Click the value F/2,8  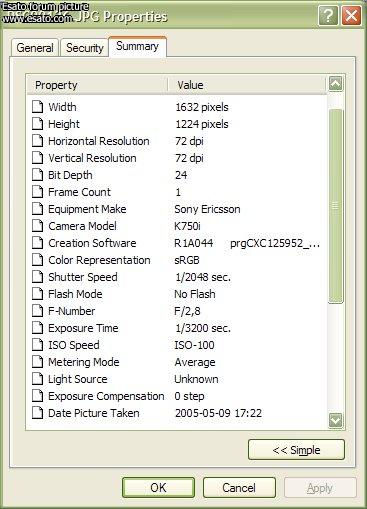(x=187, y=311)
